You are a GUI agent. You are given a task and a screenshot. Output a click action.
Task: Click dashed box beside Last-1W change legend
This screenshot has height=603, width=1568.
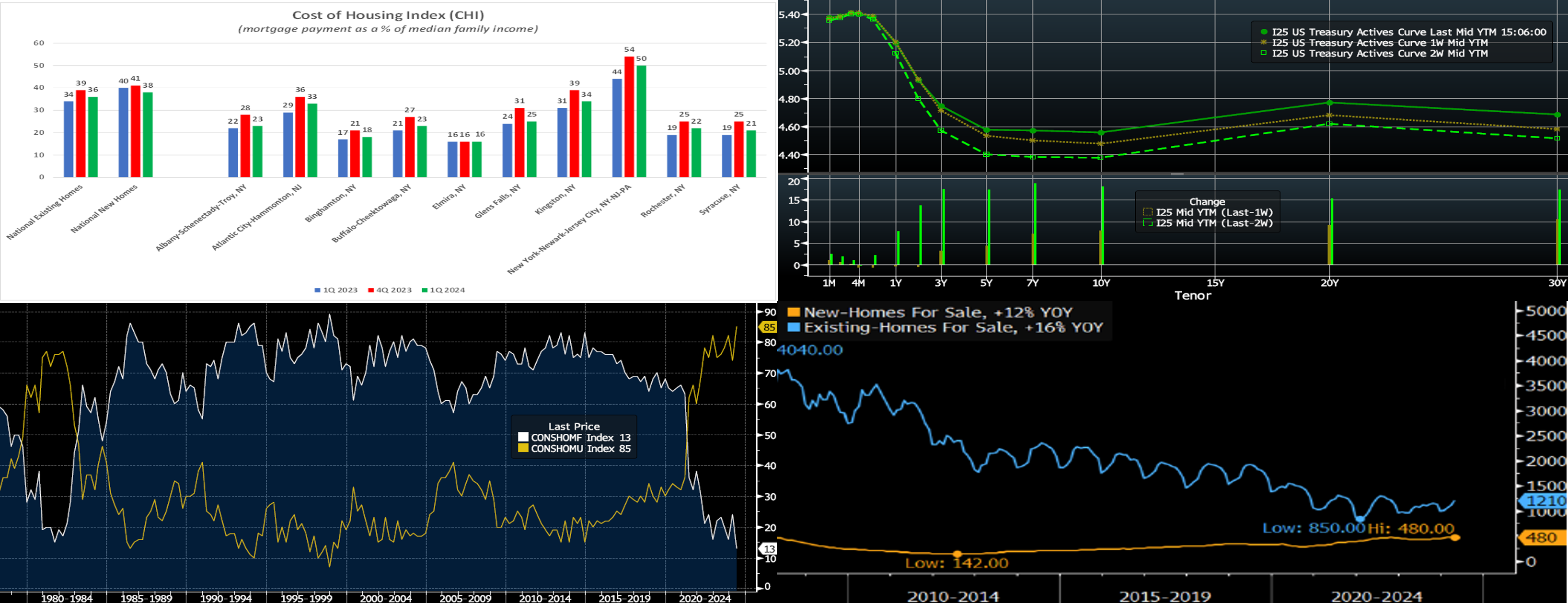(1147, 212)
